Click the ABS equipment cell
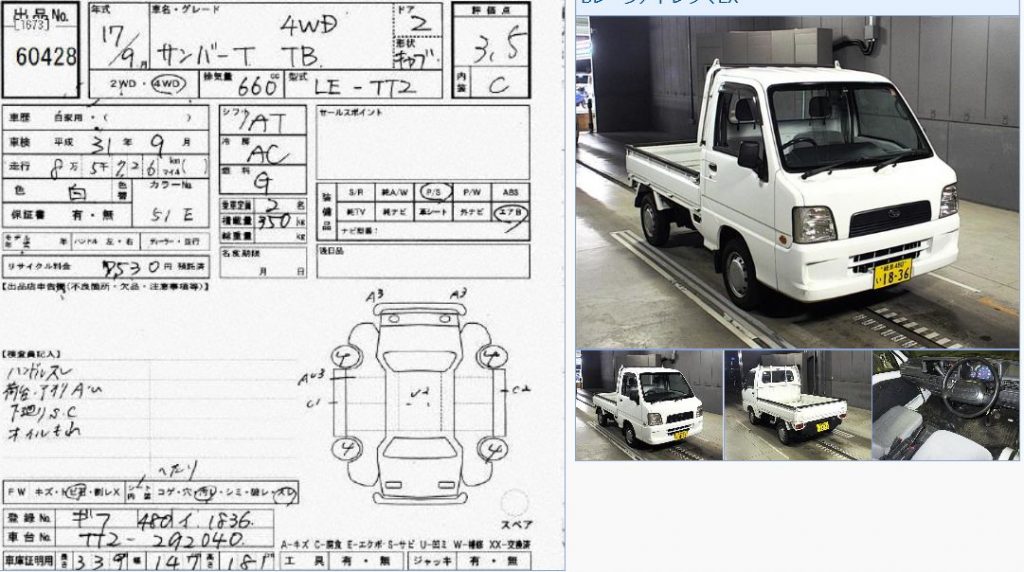This screenshot has width=1024, height=572. click(x=511, y=193)
